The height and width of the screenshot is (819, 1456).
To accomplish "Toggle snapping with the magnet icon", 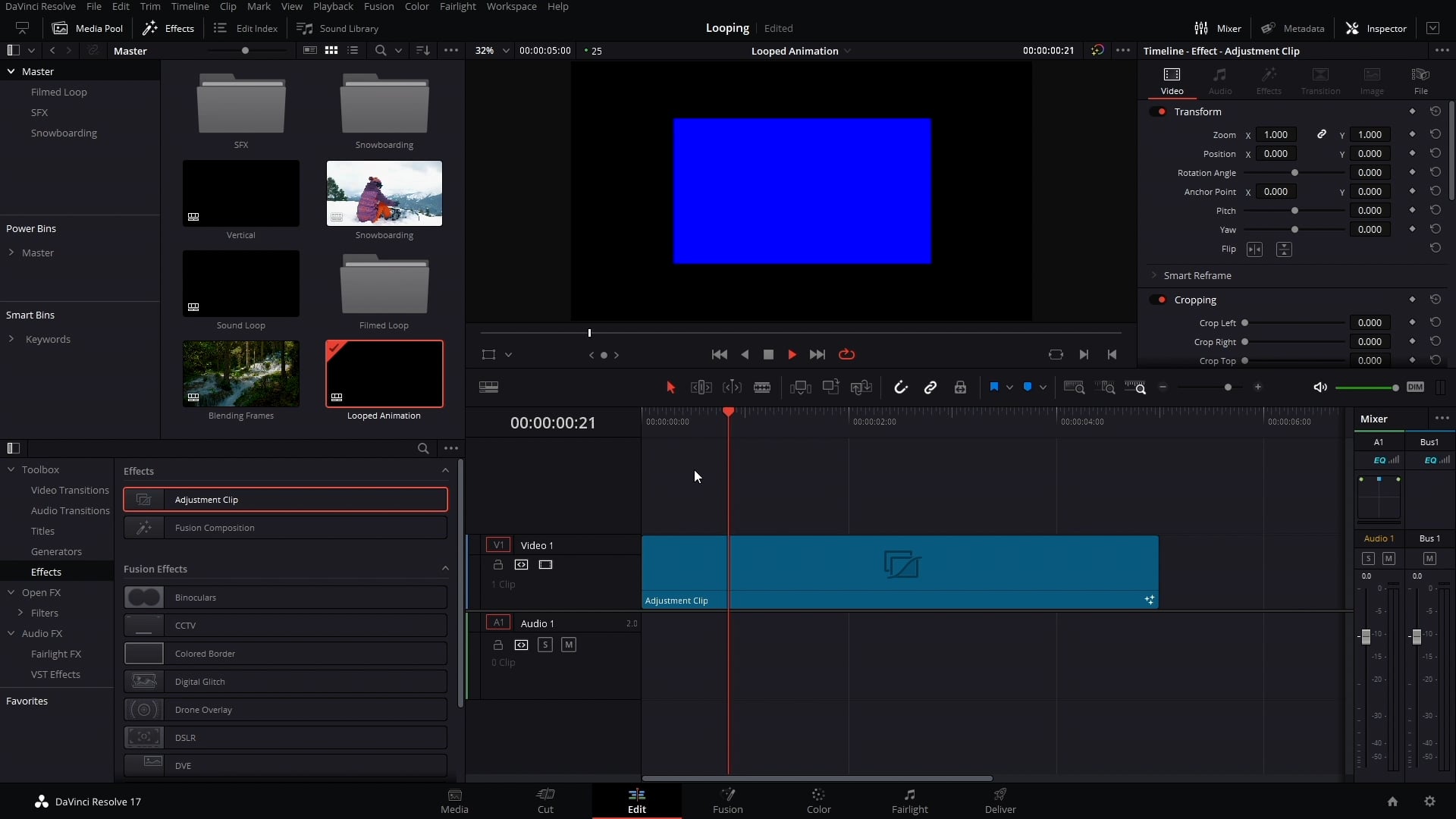I will click(x=901, y=387).
